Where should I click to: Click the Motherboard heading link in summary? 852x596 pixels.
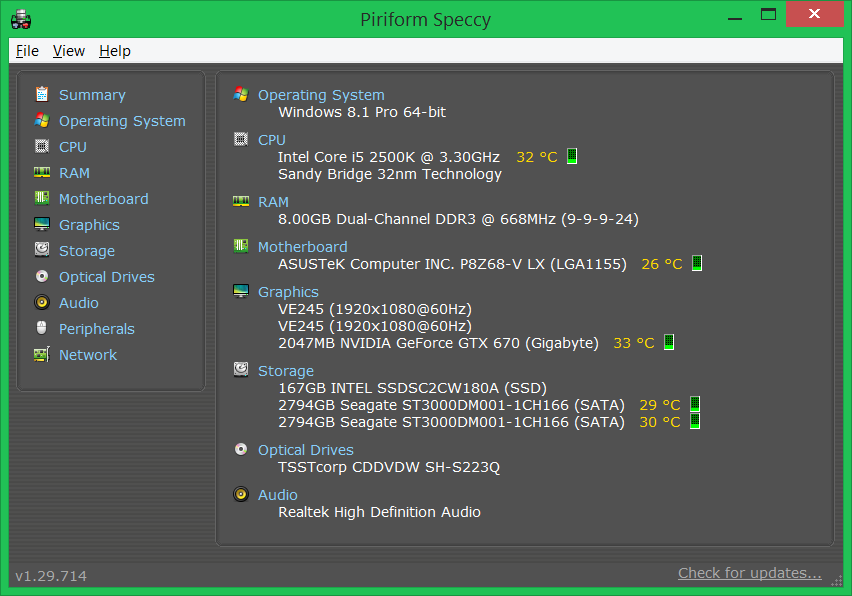pos(303,247)
